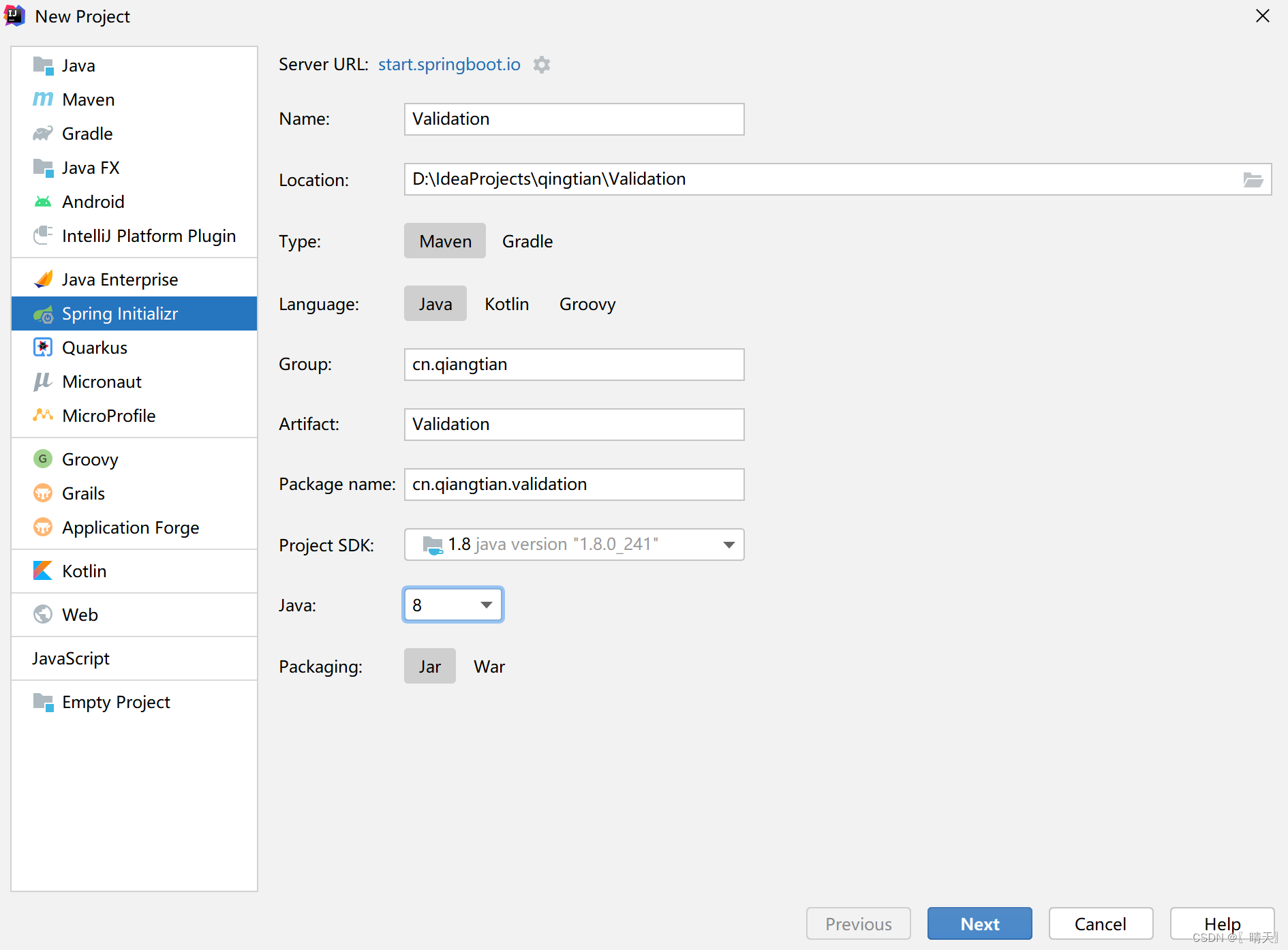Click the Cancel button

[x=1101, y=924]
